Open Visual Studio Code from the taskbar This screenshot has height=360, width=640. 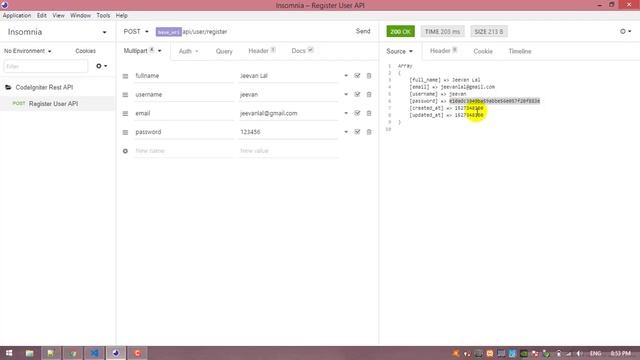[94, 353]
